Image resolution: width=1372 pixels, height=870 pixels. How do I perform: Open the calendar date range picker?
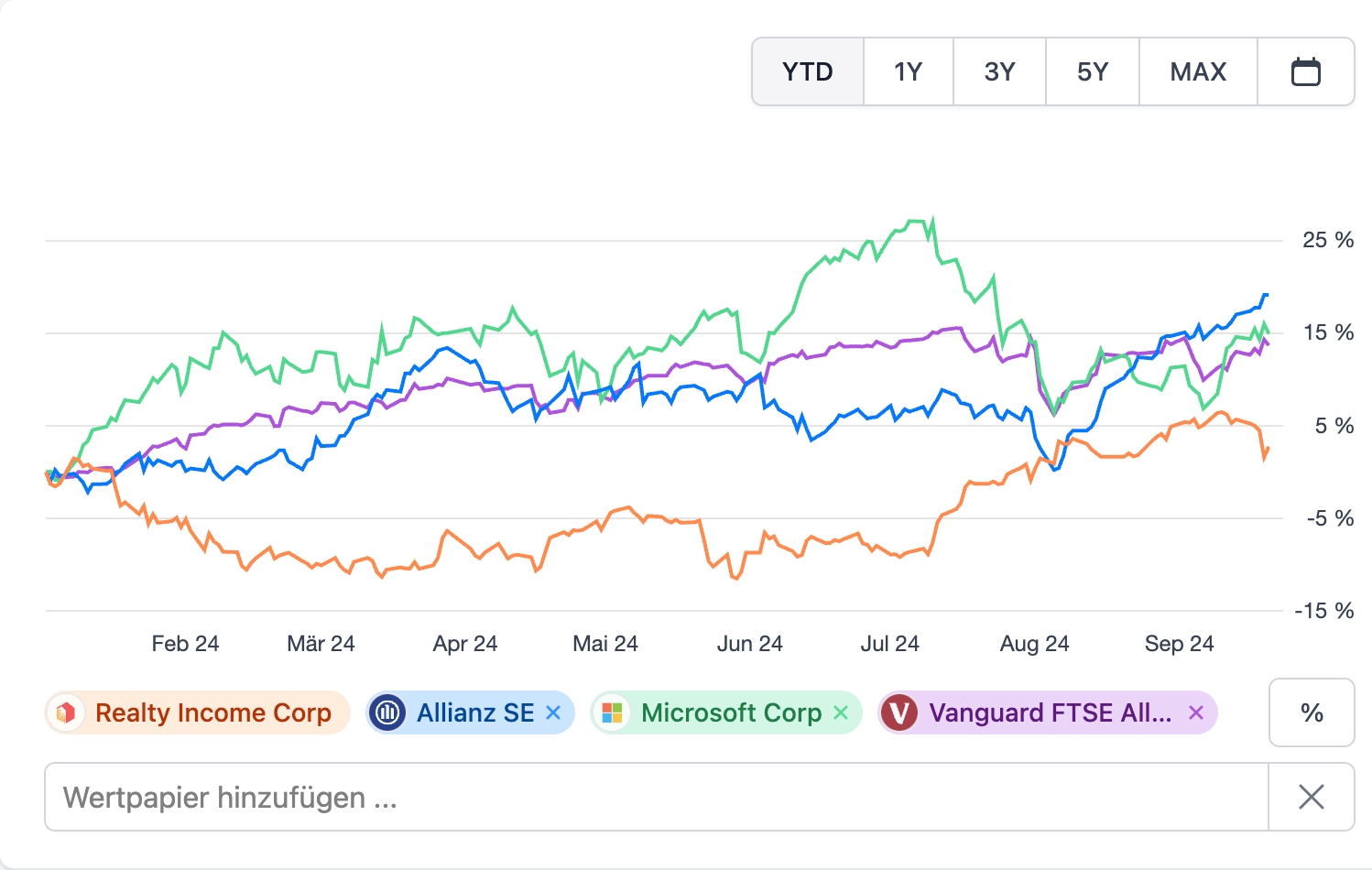coord(1305,71)
